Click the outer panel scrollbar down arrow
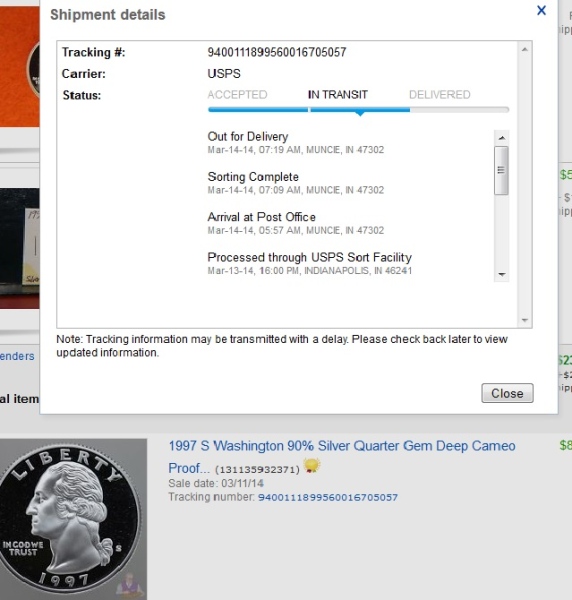Screen dimensions: 572x600 tap(525, 320)
